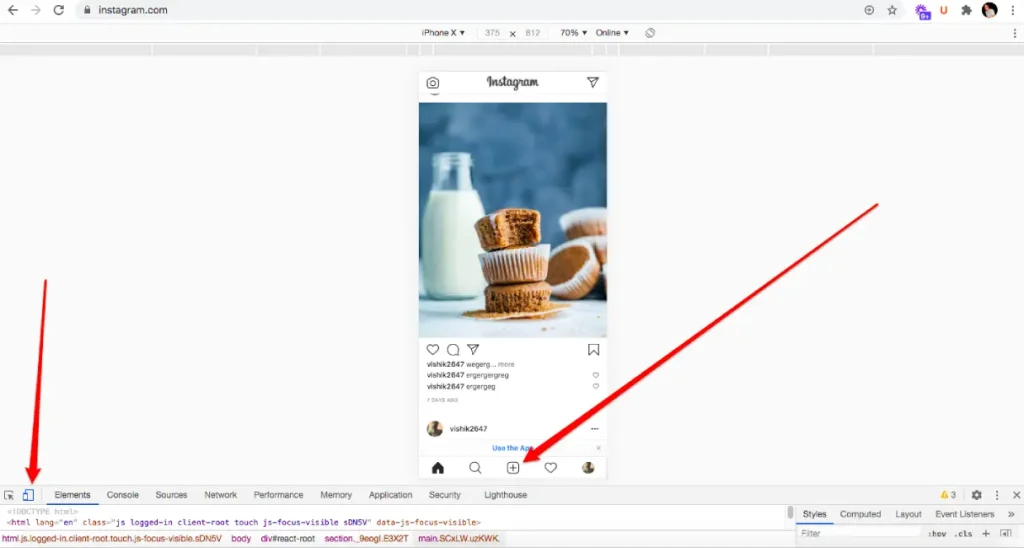Viewport: 1024px width, 548px height.
Task: Go to Instagram home feed icon
Action: [437, 468]
